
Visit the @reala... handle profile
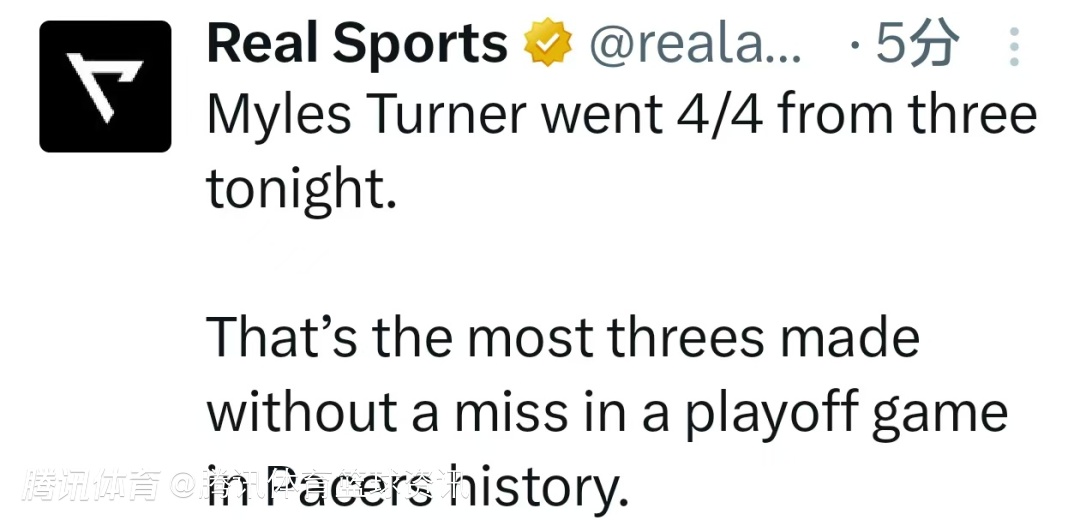[x=695, y=45]
